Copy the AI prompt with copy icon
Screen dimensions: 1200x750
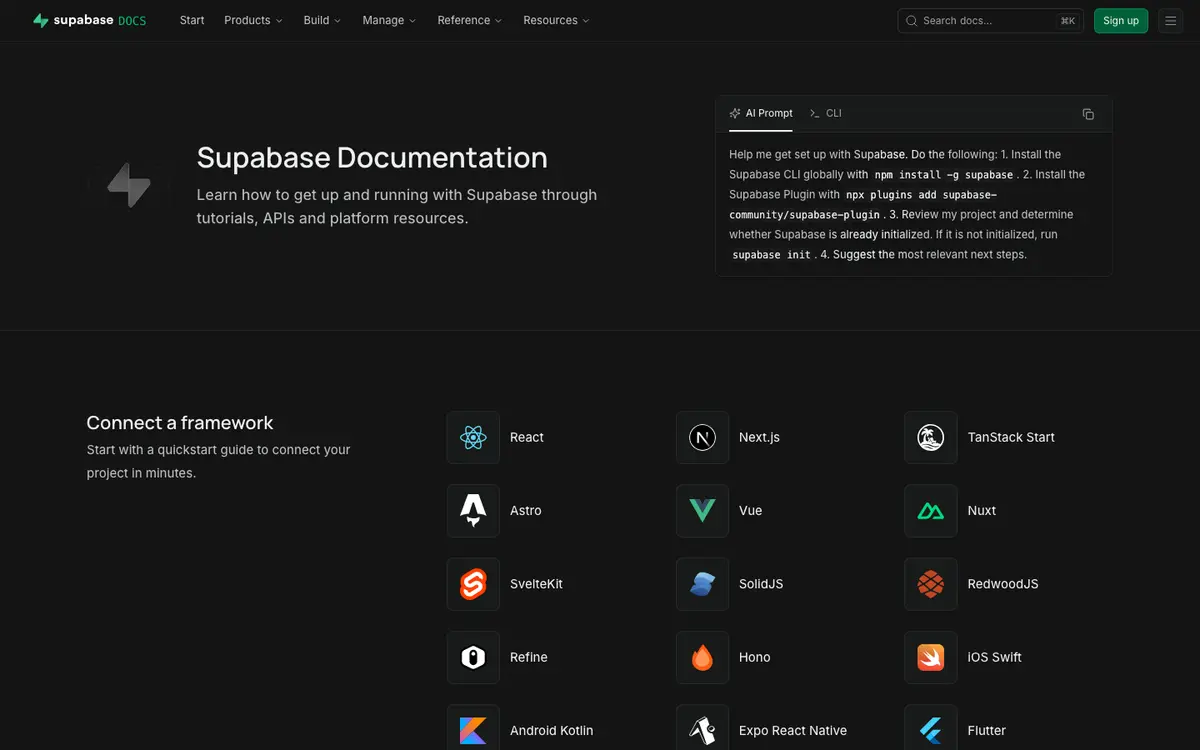point(1088,114)
